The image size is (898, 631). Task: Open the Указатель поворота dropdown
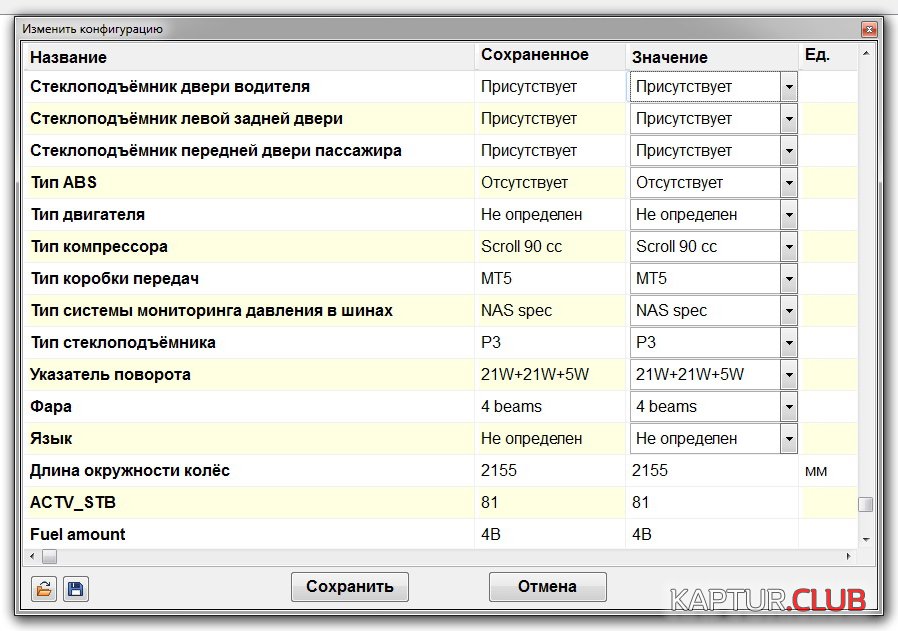coord(789,375)
